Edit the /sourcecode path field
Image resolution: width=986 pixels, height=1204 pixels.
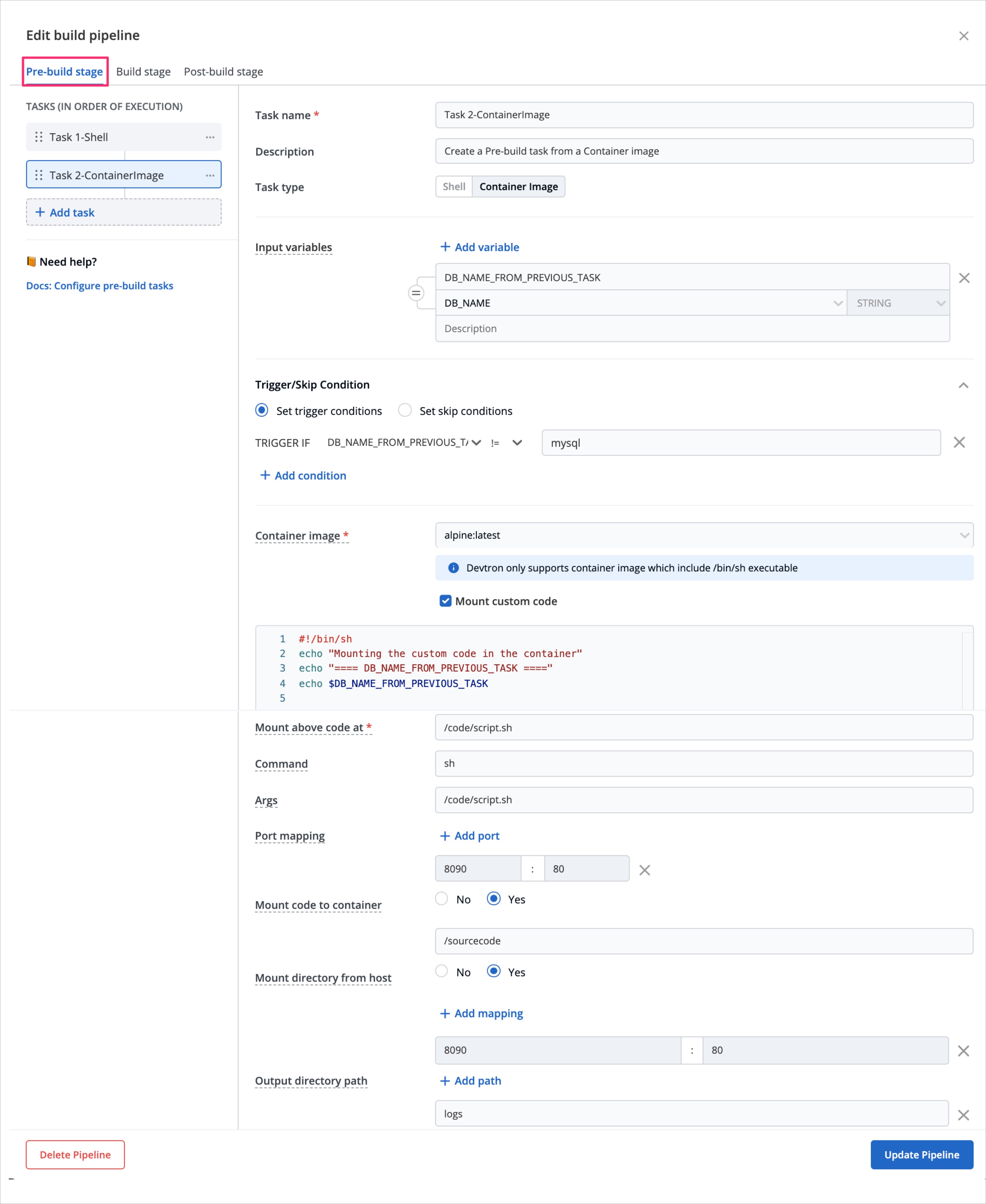(704, 941)
